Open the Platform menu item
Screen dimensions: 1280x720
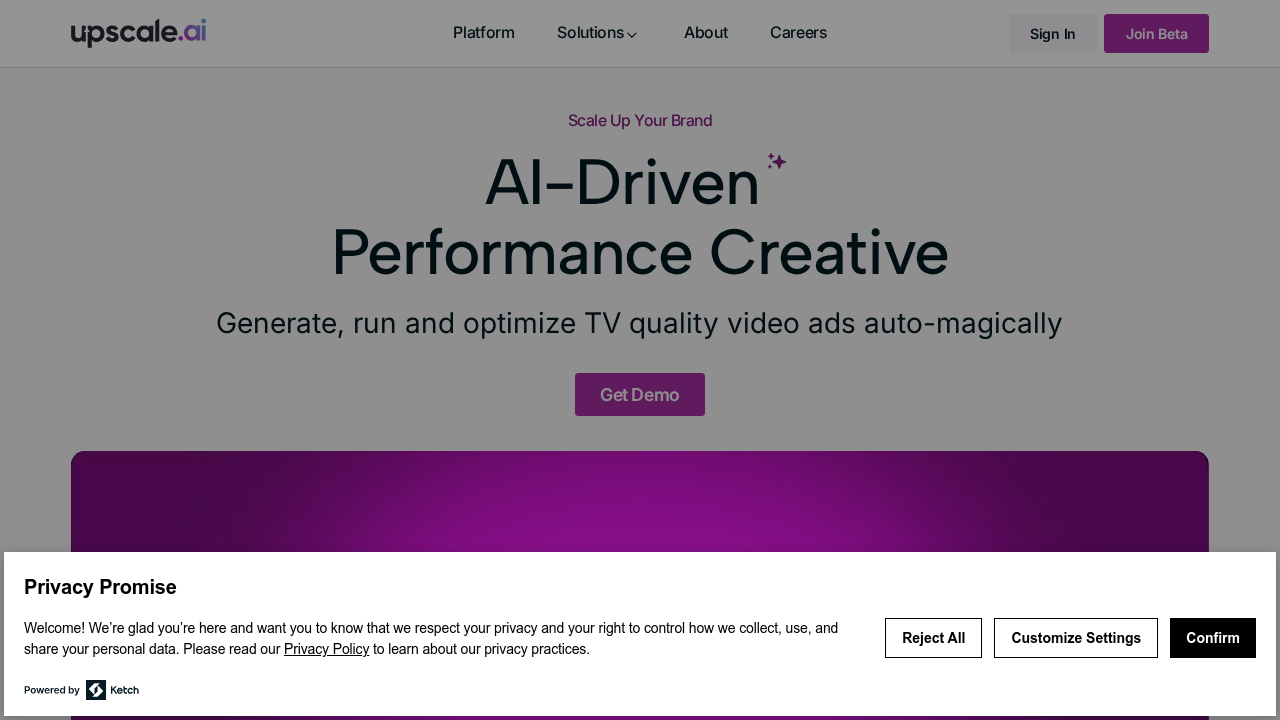[x=484, y=33]
